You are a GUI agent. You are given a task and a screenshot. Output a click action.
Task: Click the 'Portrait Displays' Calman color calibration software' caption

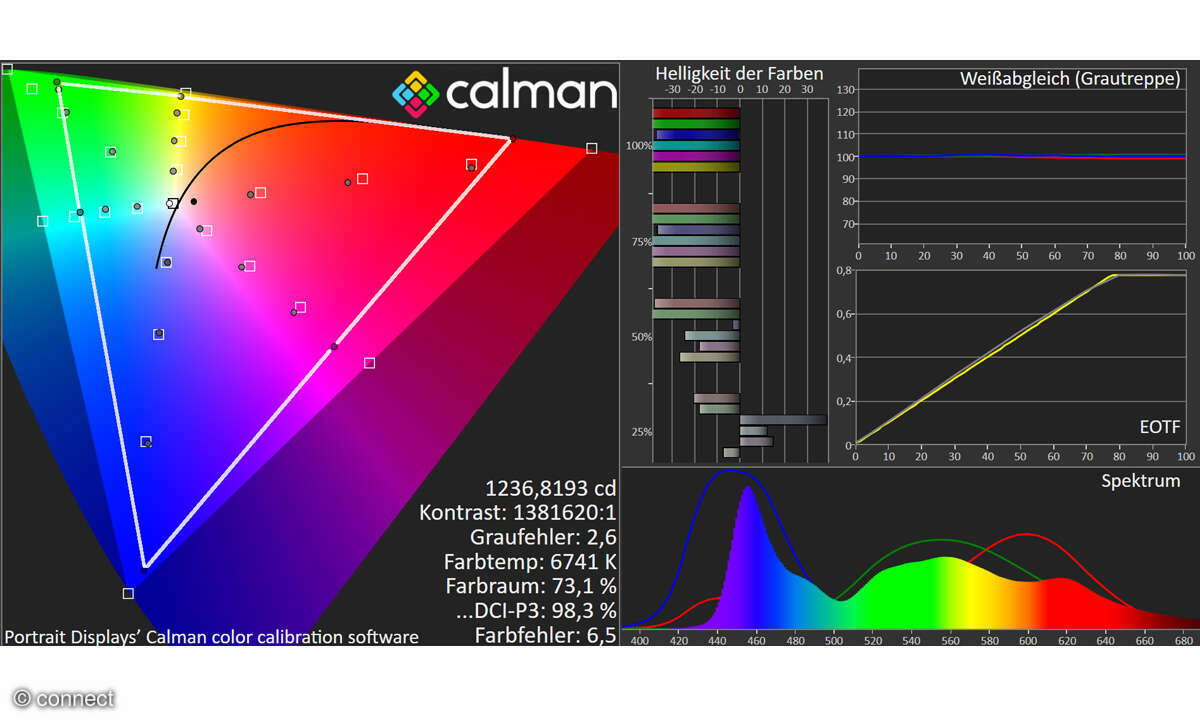tap(212, 637)
